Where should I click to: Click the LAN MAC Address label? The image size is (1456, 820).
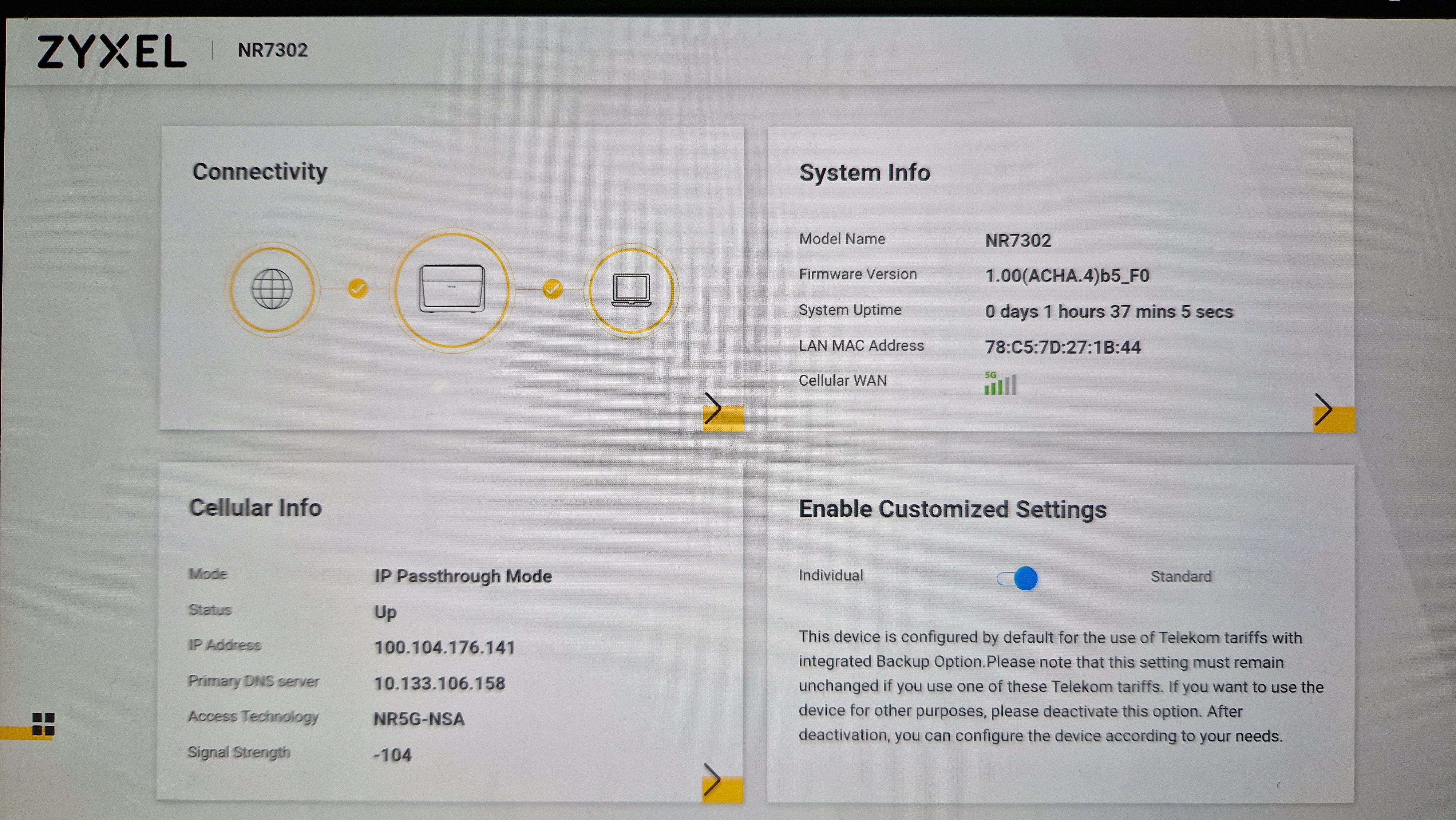click(861, 346)
